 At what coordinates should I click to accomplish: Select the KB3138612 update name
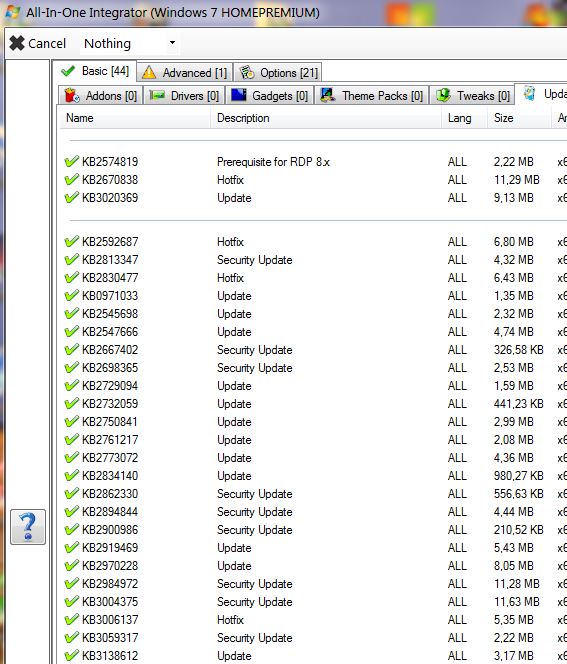(x=110, y=656)
